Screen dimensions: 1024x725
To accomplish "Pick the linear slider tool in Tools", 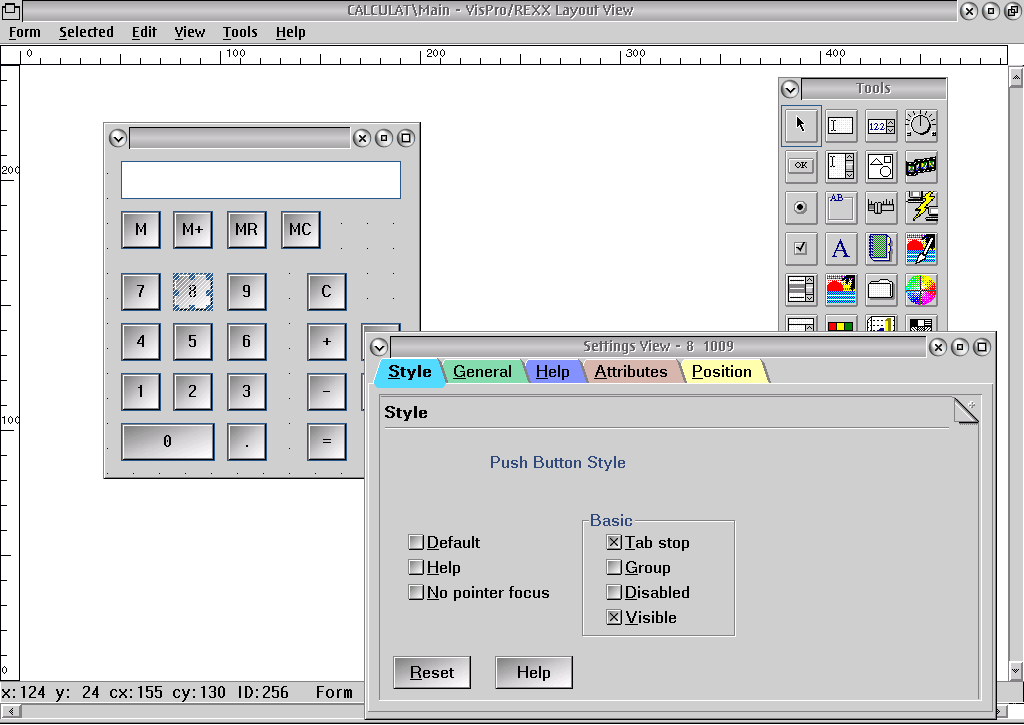I will pos(881,208).
